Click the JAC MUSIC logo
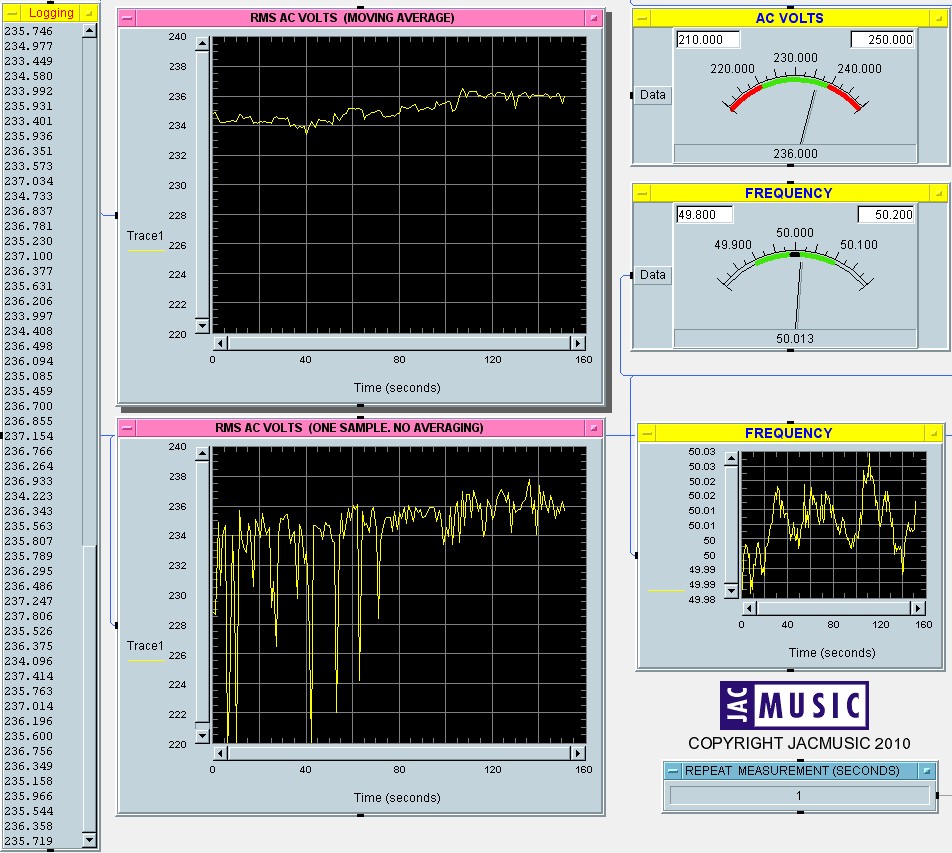952x853 pixels. (795, 706)
